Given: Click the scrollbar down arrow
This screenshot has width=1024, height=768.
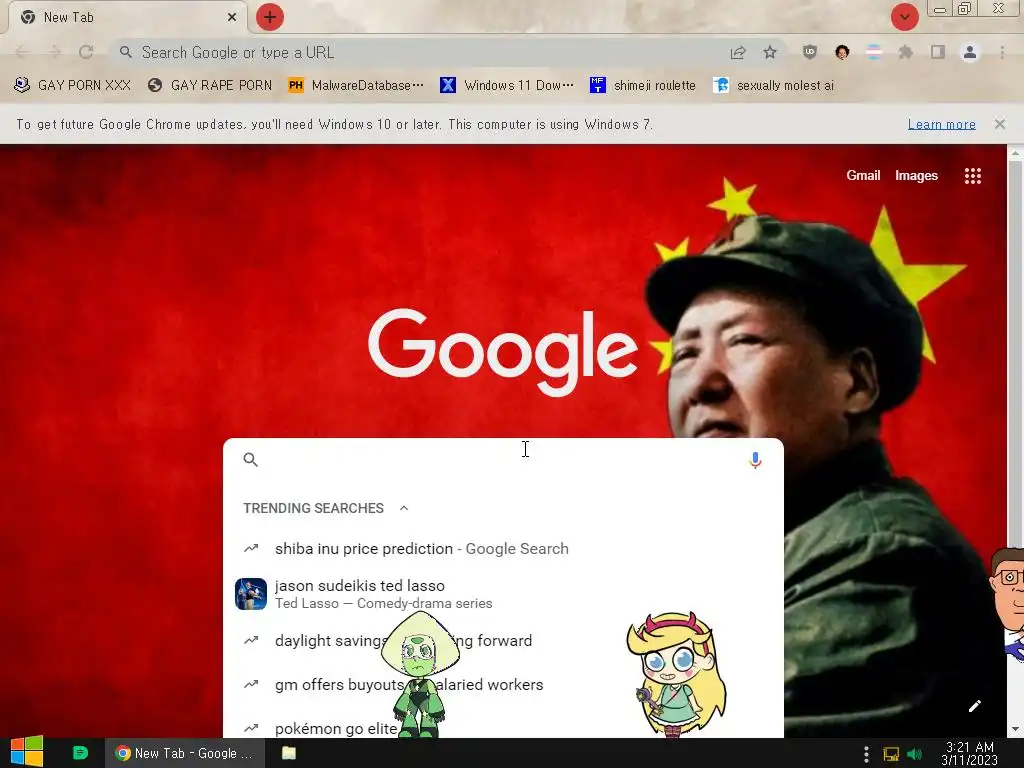Looking at the screenshot, I should point(1015,729).
